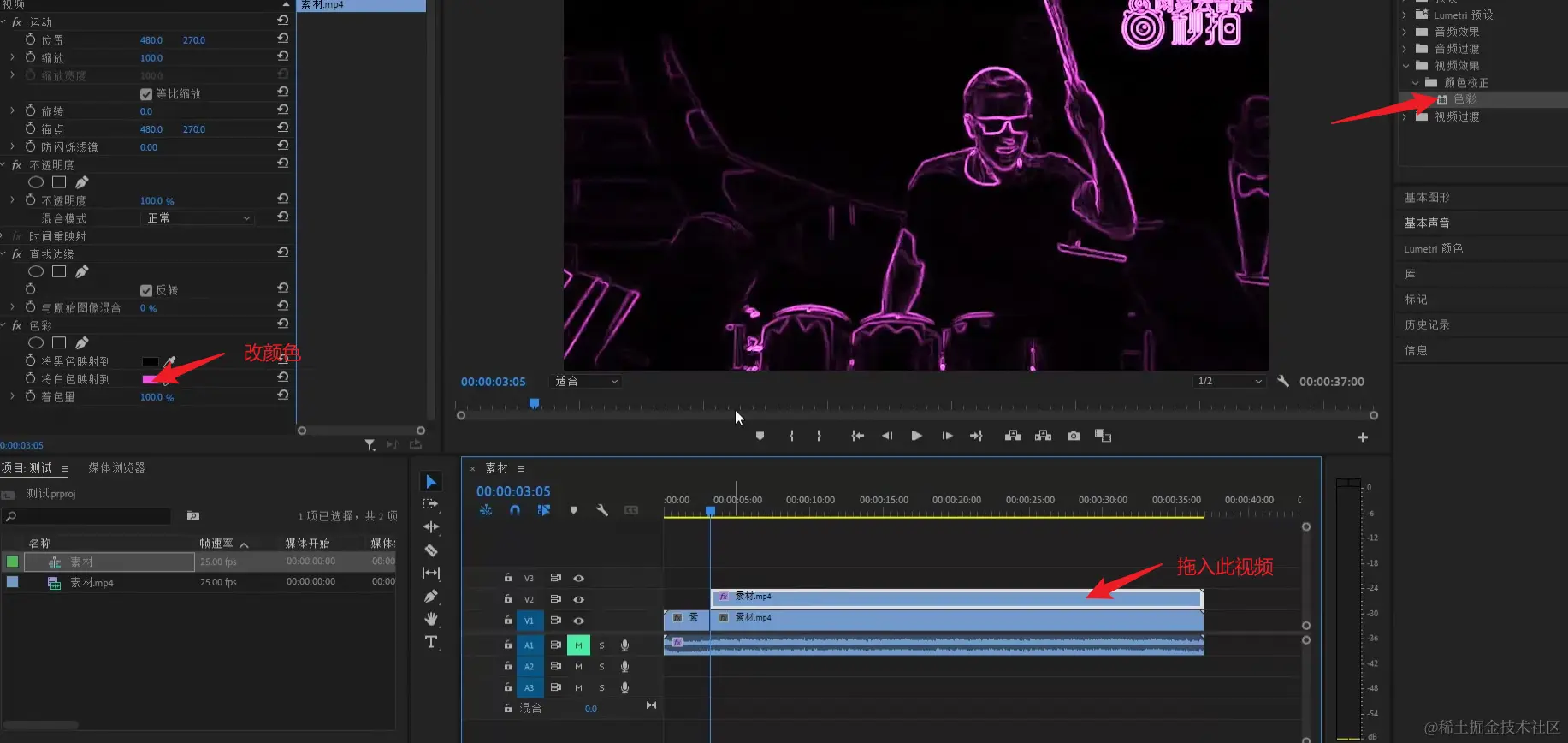Click the Play button in program monitor
This screenshot has height=743, width=1568.
click(916, 436)
